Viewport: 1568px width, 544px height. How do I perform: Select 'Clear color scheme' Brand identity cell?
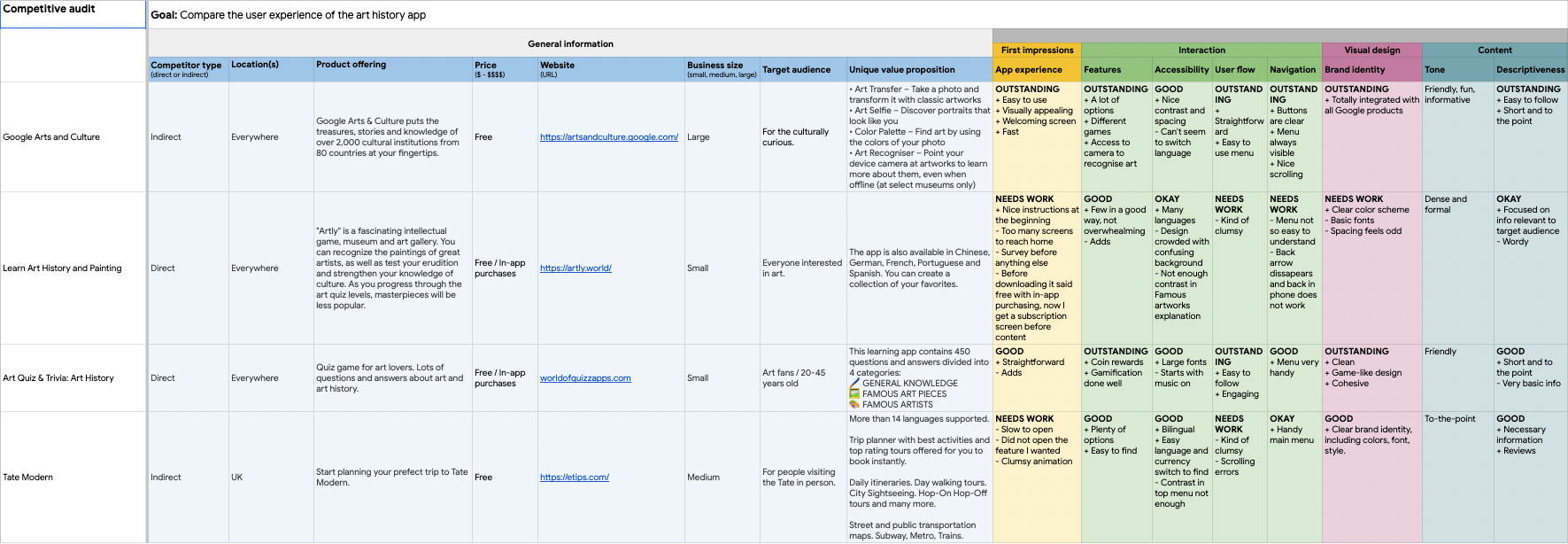1372,268
